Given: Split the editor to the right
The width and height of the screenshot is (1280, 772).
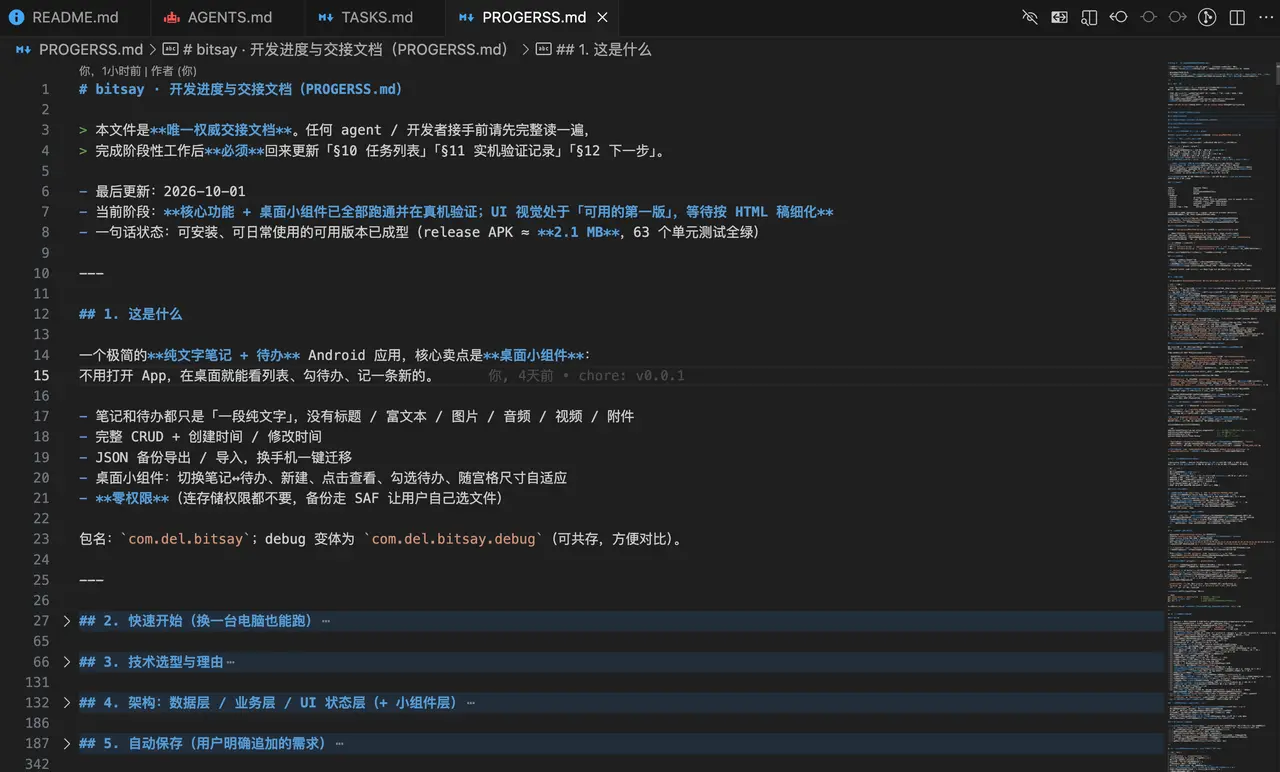Looking at the screenshot, I should [1237, 17].
